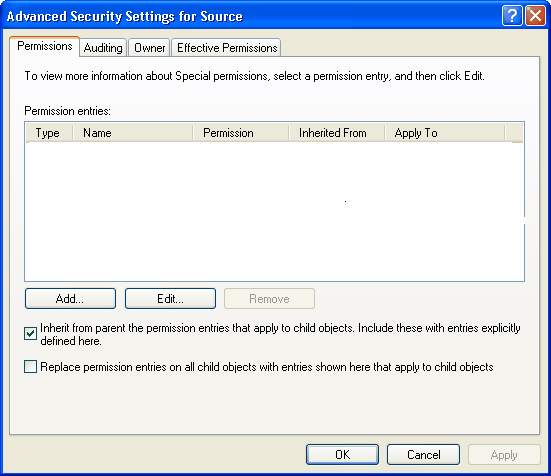Screen dimensions: 551x476
Task: Enable Replace permission entries on child objects
Action: [x=30, y=367]
